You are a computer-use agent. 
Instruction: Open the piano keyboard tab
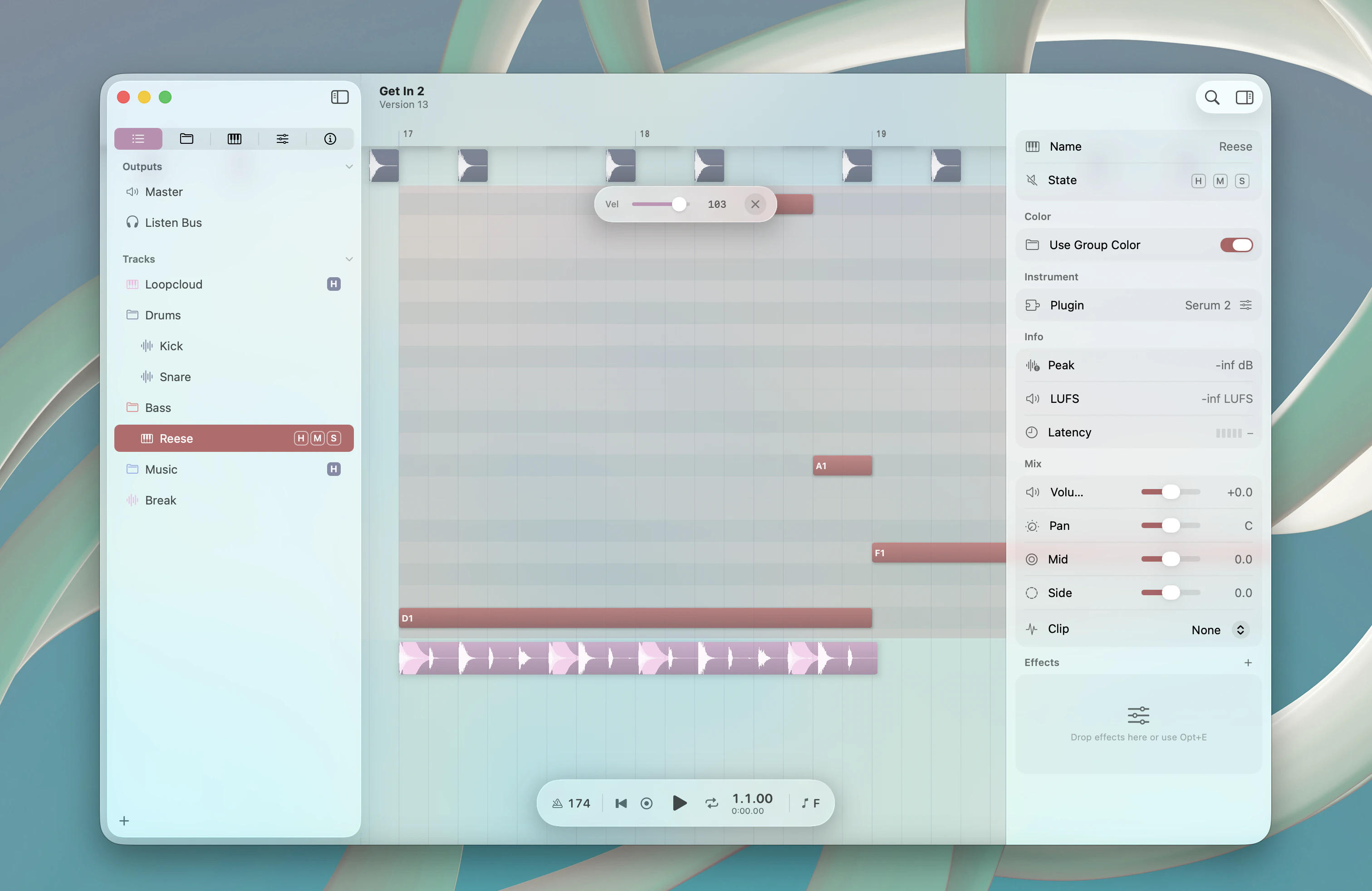(234, 138)
